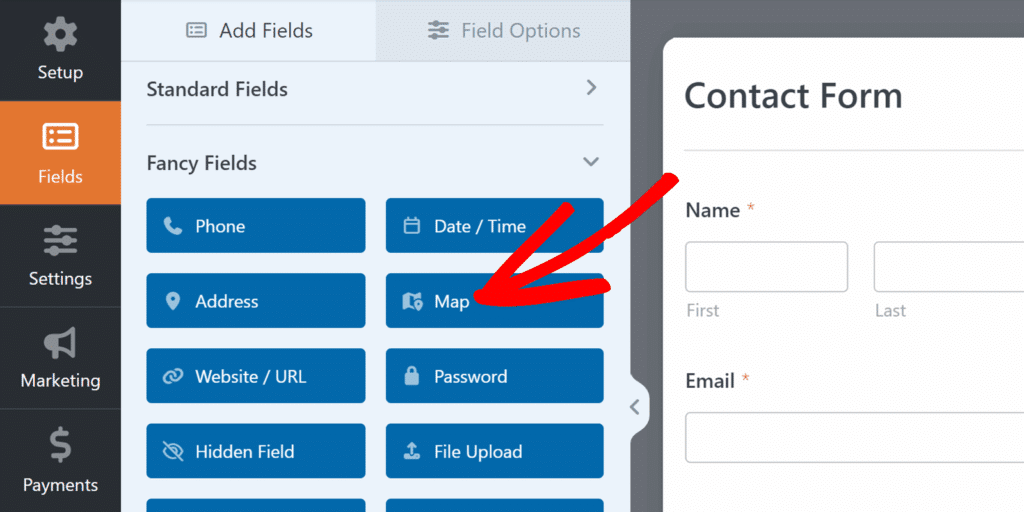Add the Map field
Image resolution: width=1024 pixels, height=512 pixels.
click(494, 301)
